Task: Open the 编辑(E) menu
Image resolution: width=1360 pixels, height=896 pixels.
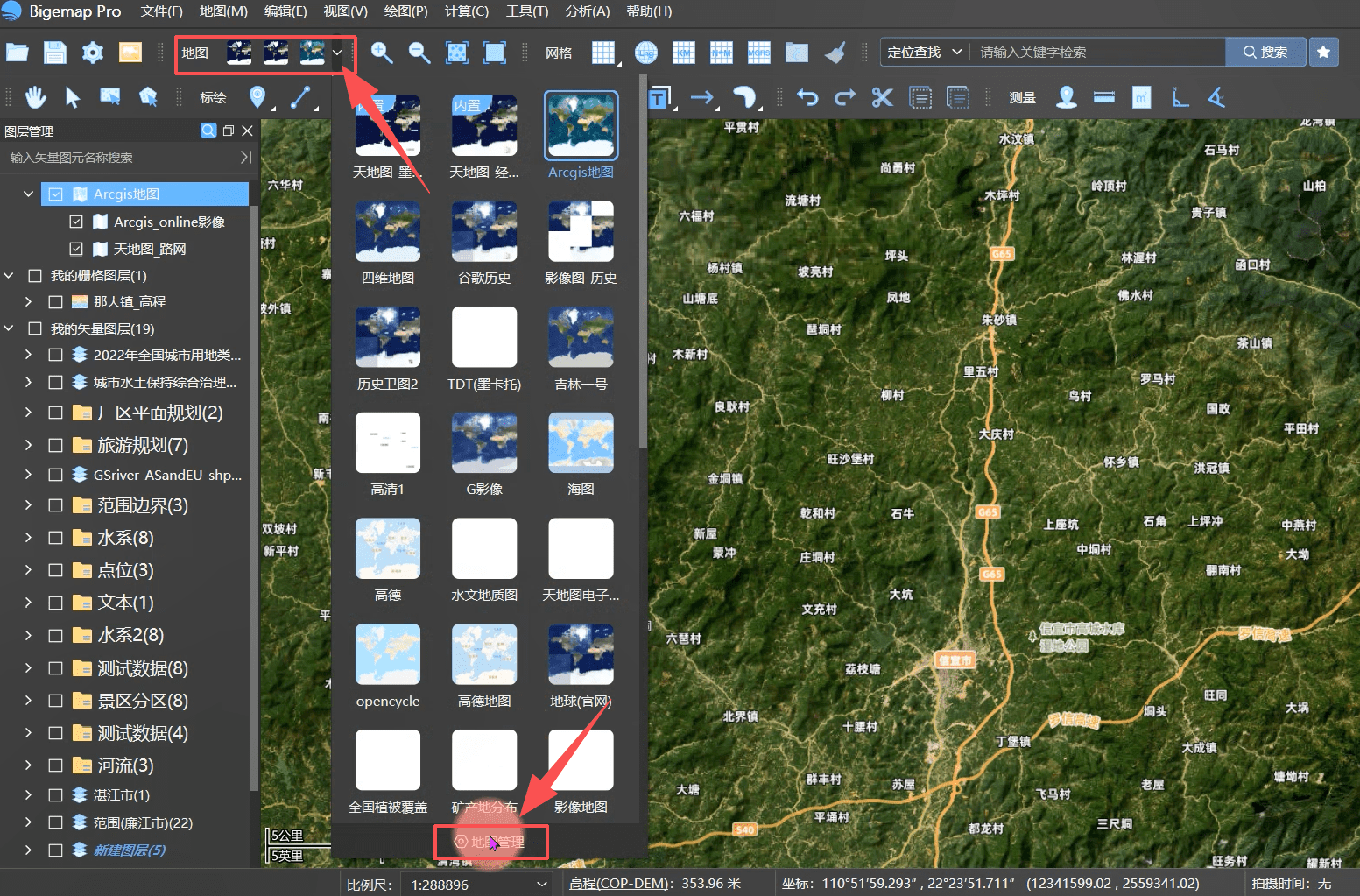Action: (285, 11)
